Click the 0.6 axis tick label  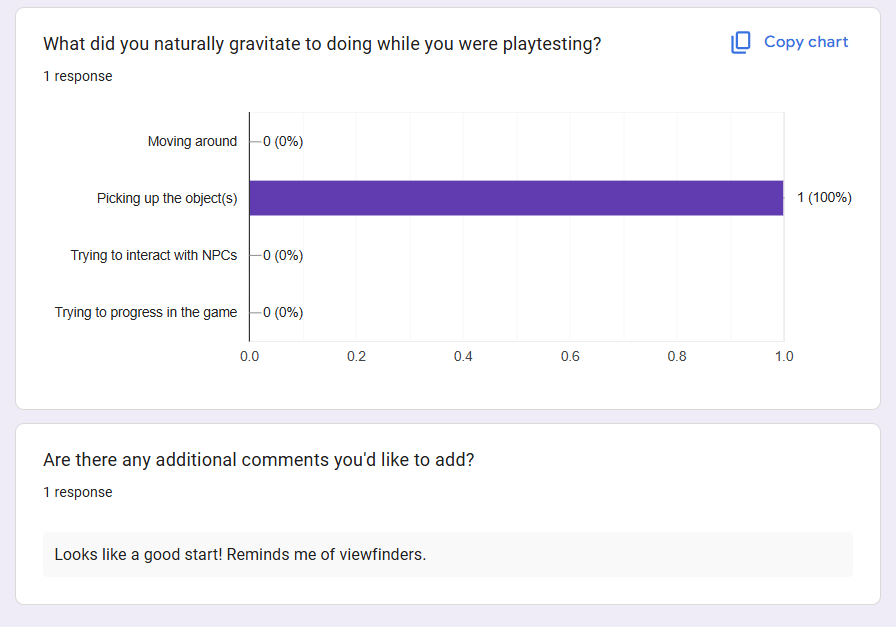570,356
